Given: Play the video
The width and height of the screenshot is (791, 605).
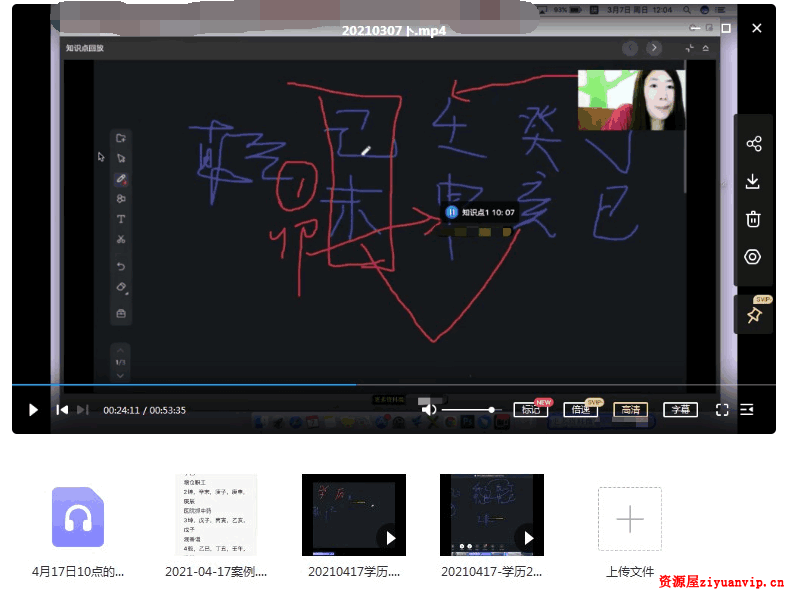Looking at the screenshot, I should click(33, 410).
